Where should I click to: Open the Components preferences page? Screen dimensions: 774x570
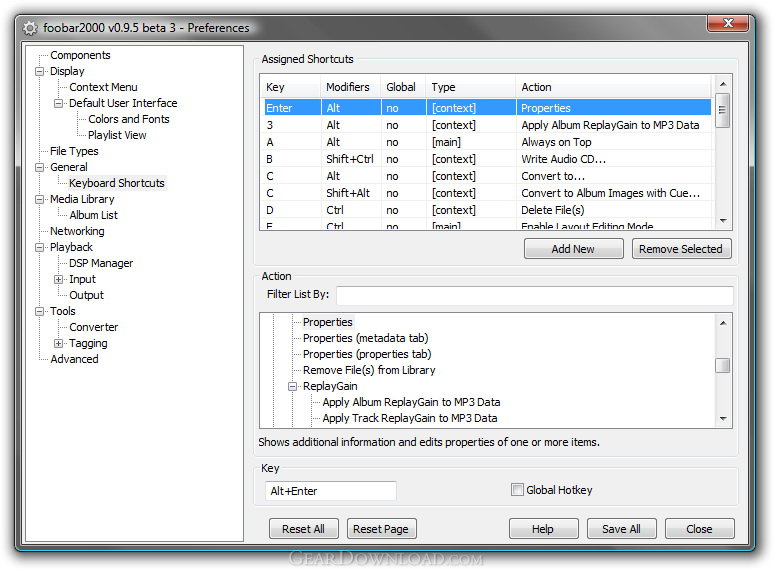tap(80, 55)
